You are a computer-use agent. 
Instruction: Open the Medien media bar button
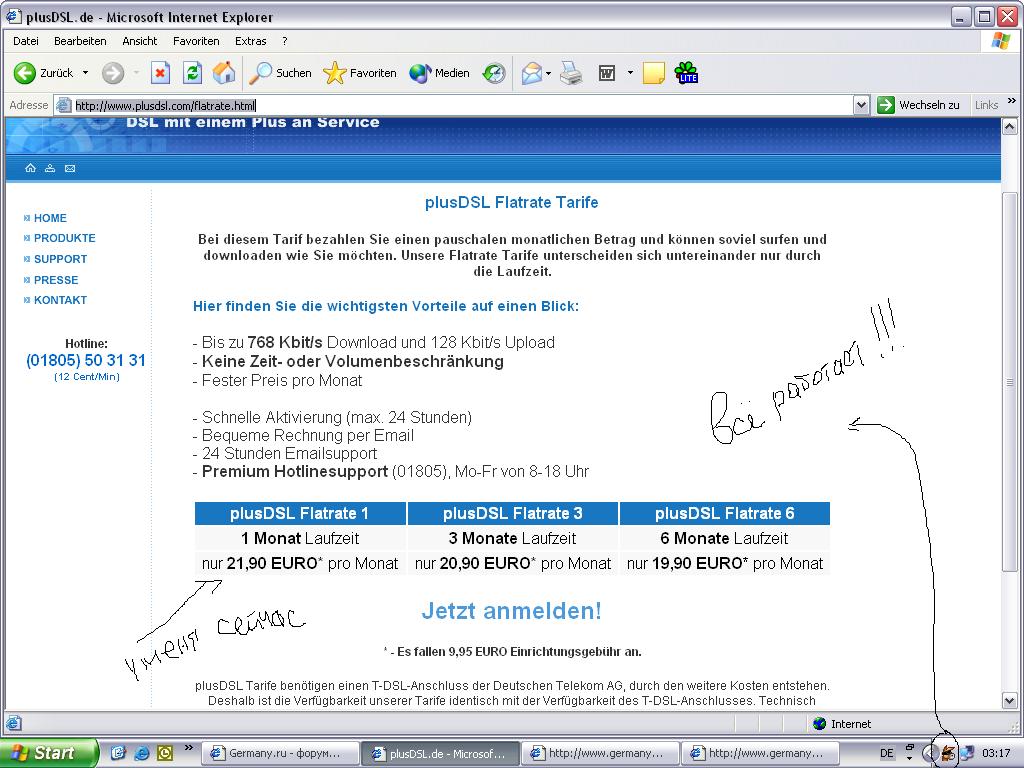[x=440, y=73]
